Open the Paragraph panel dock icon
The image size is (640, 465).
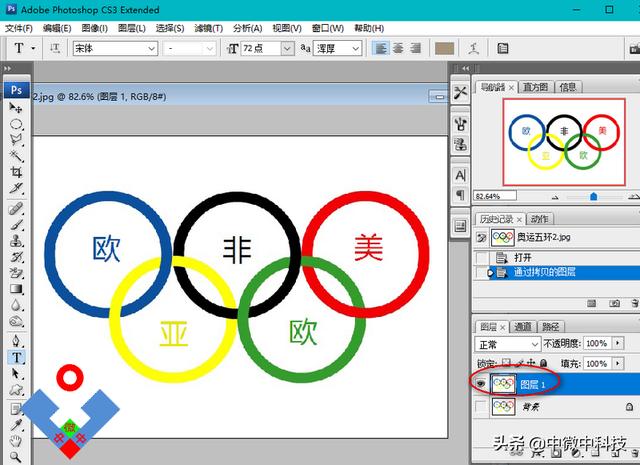pos(460,195)
